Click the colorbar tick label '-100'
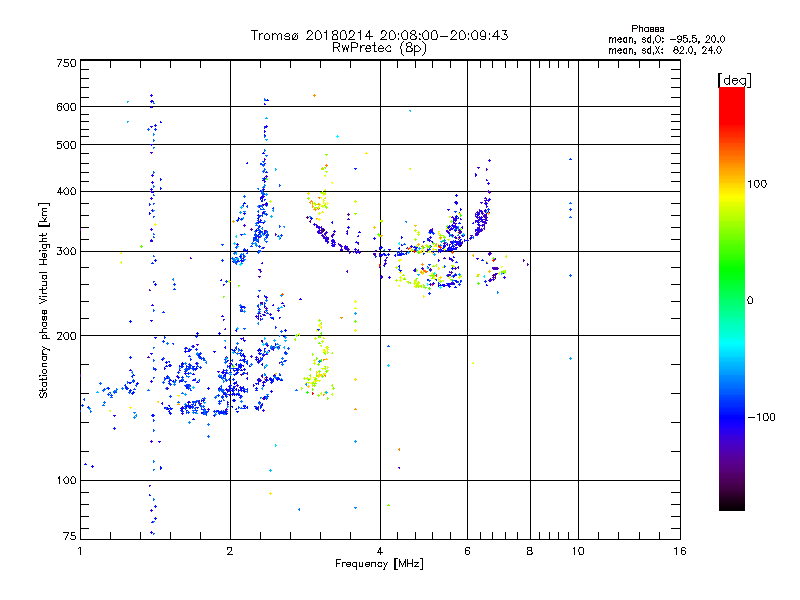Image resolution: width=800 pixels, height=600 pixels. pos(761,417)
